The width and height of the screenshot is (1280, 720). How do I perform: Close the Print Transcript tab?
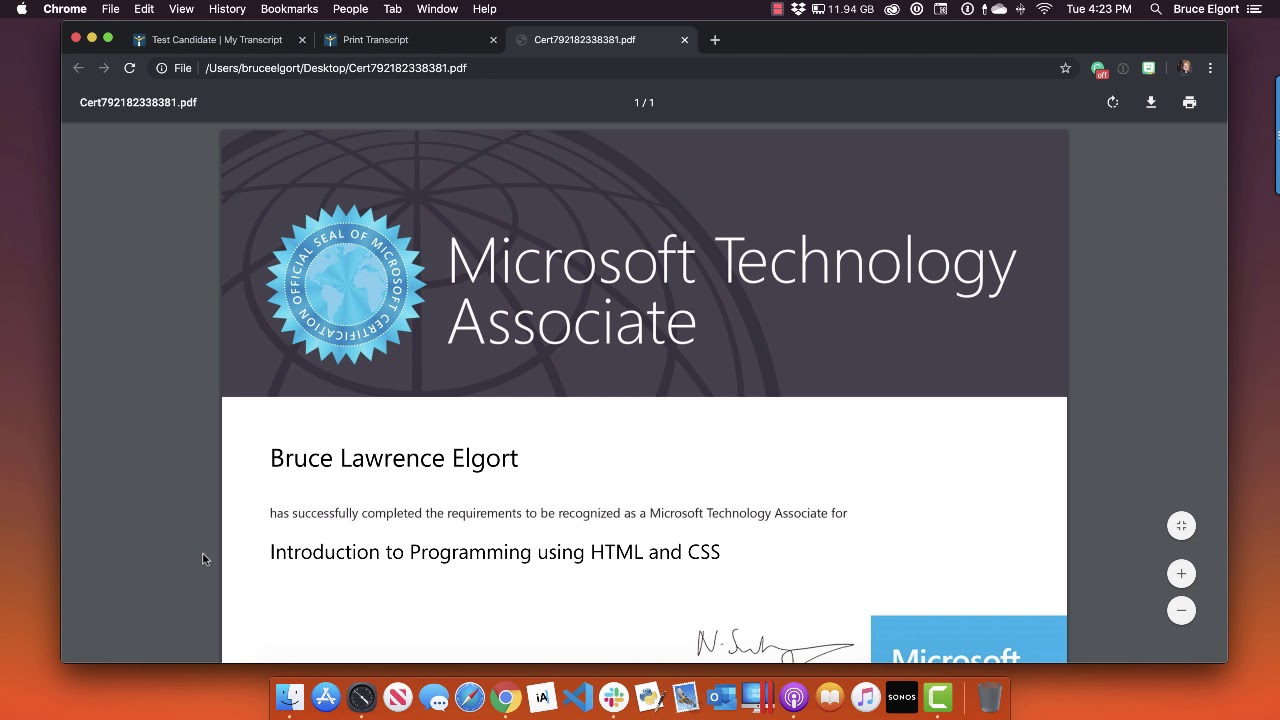coord(493,40)
